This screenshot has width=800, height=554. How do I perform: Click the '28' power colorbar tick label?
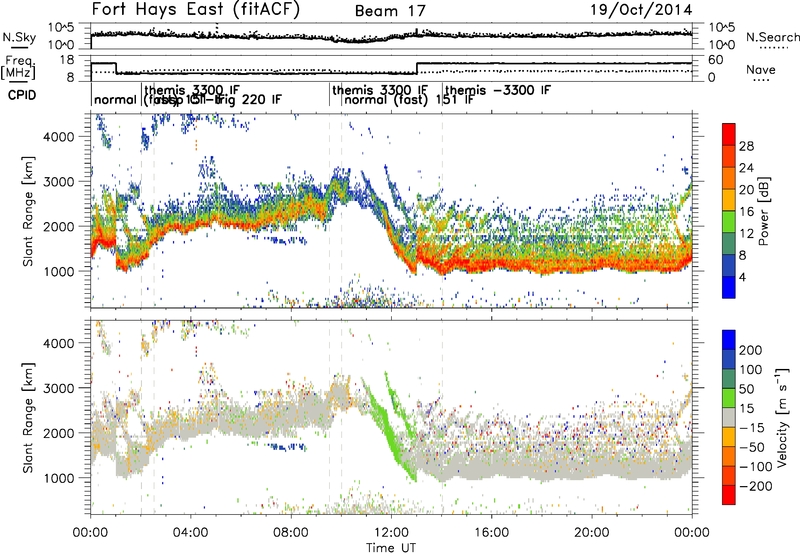pyautogui.click(x=746, y=146)
